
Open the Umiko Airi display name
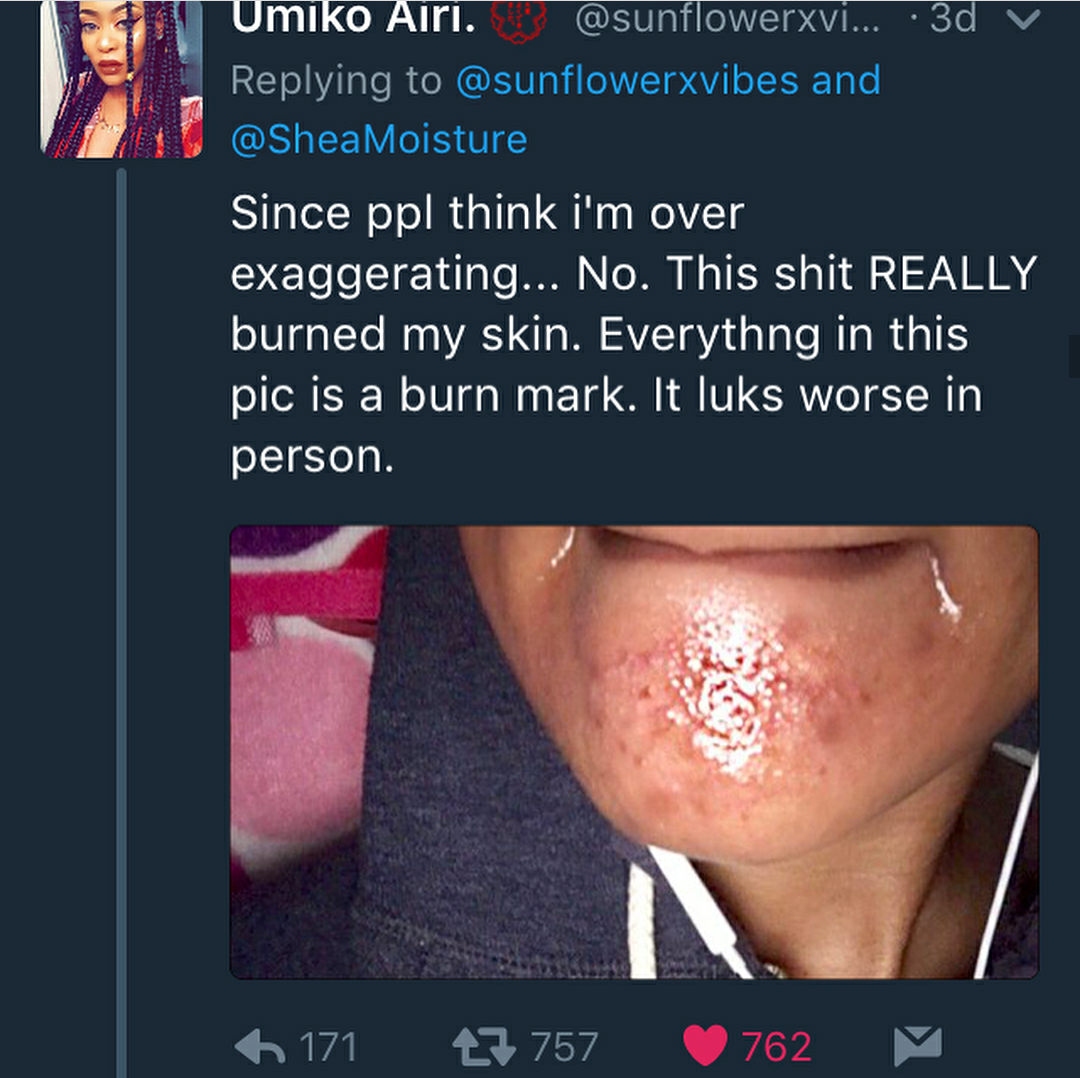coord(353,17)
